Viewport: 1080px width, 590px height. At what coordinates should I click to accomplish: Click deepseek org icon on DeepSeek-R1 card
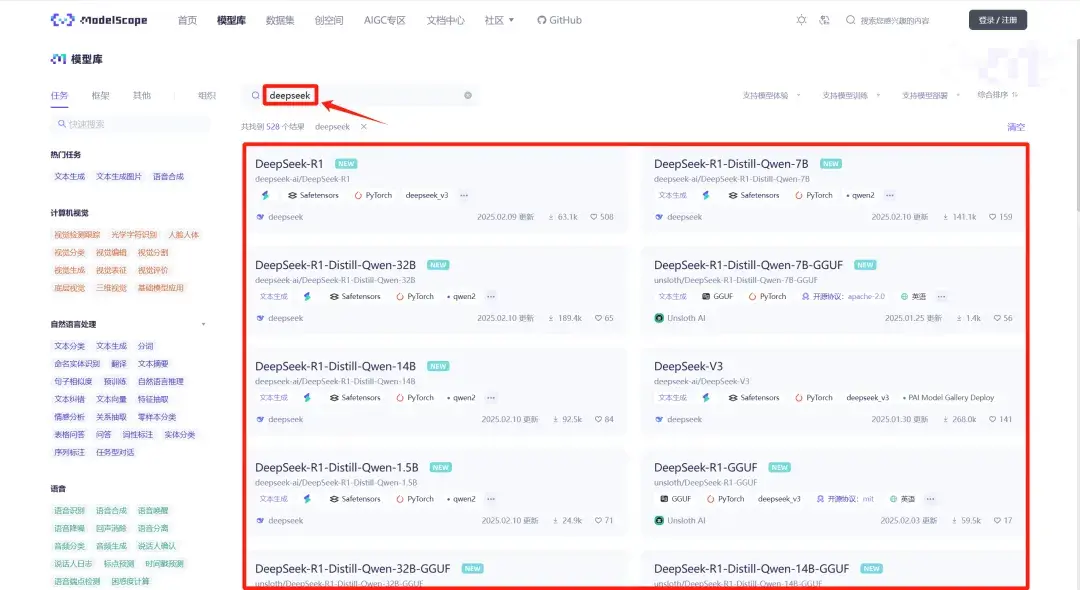coord(260,217)
